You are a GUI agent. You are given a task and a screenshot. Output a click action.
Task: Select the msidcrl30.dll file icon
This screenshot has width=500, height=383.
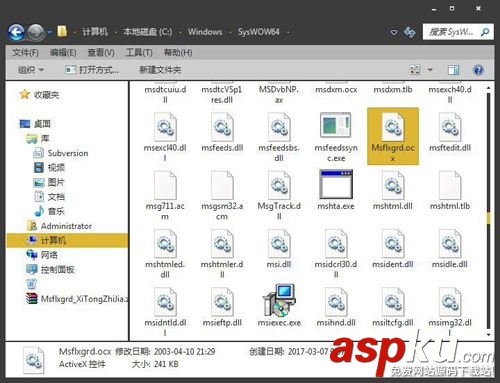[x=336, y=244]
